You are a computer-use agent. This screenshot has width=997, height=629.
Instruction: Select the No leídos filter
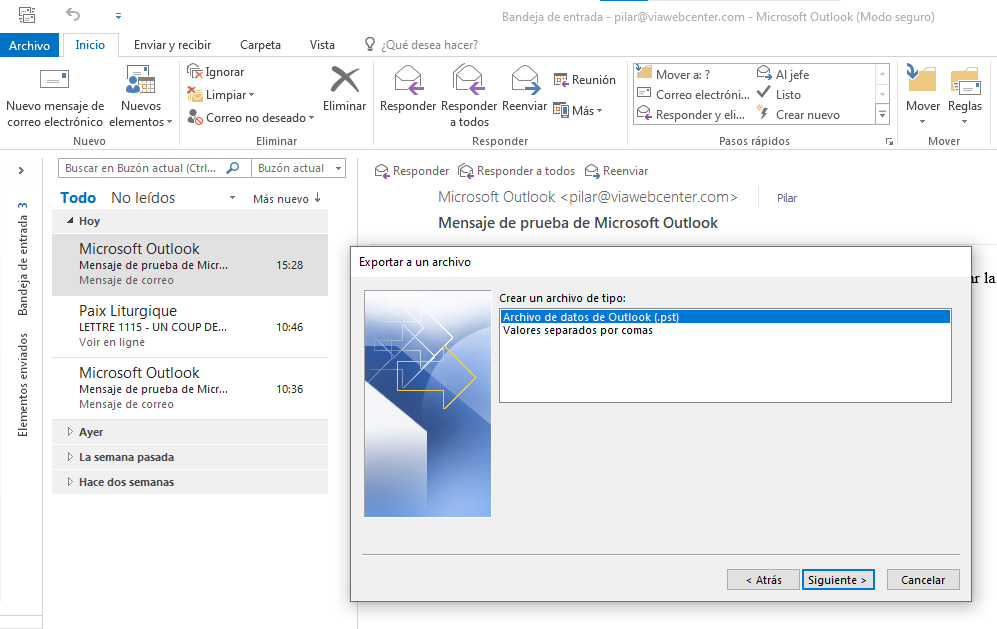(x=143, y=198)
